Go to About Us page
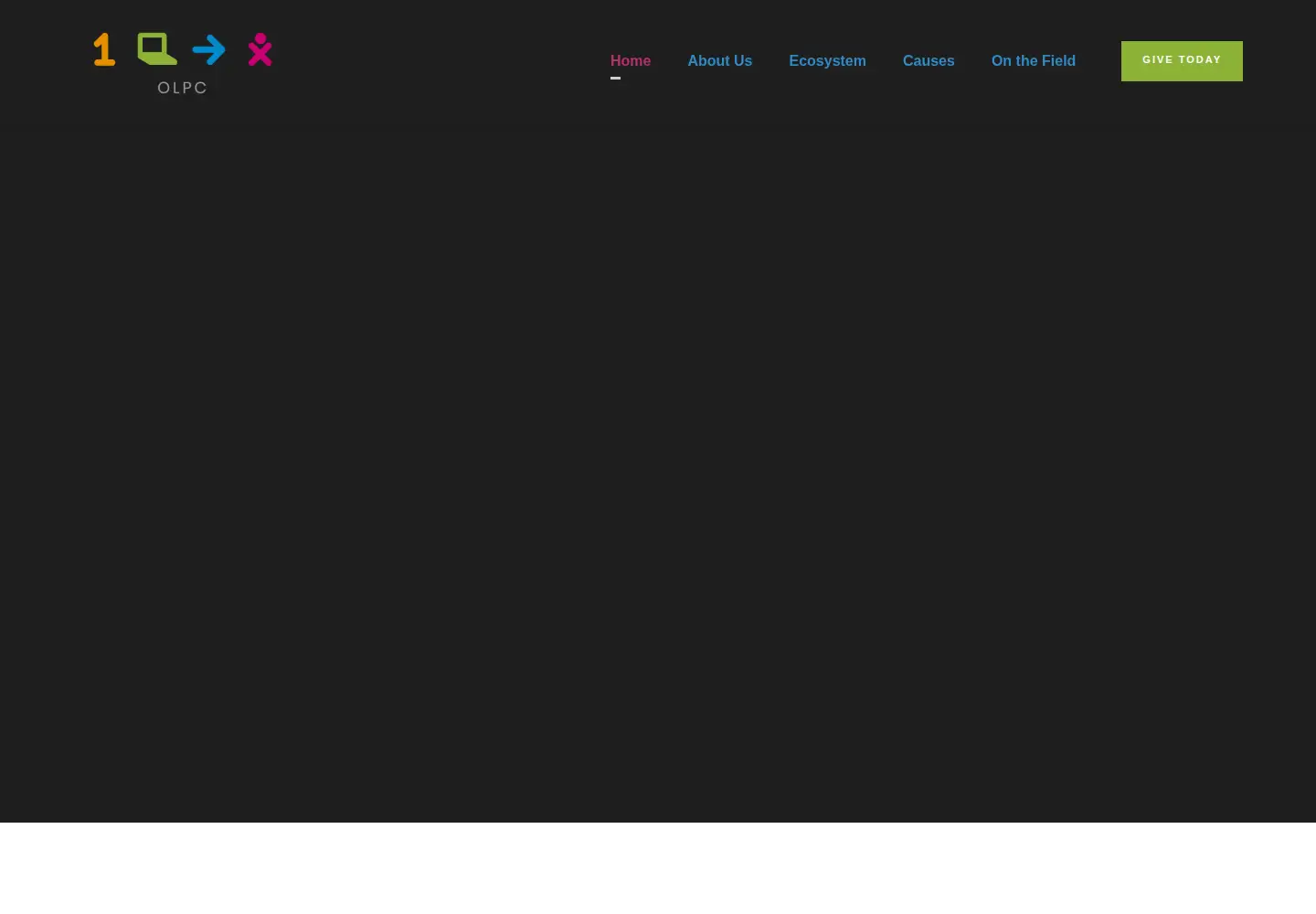1316x914 pixels. pos(720,60)
